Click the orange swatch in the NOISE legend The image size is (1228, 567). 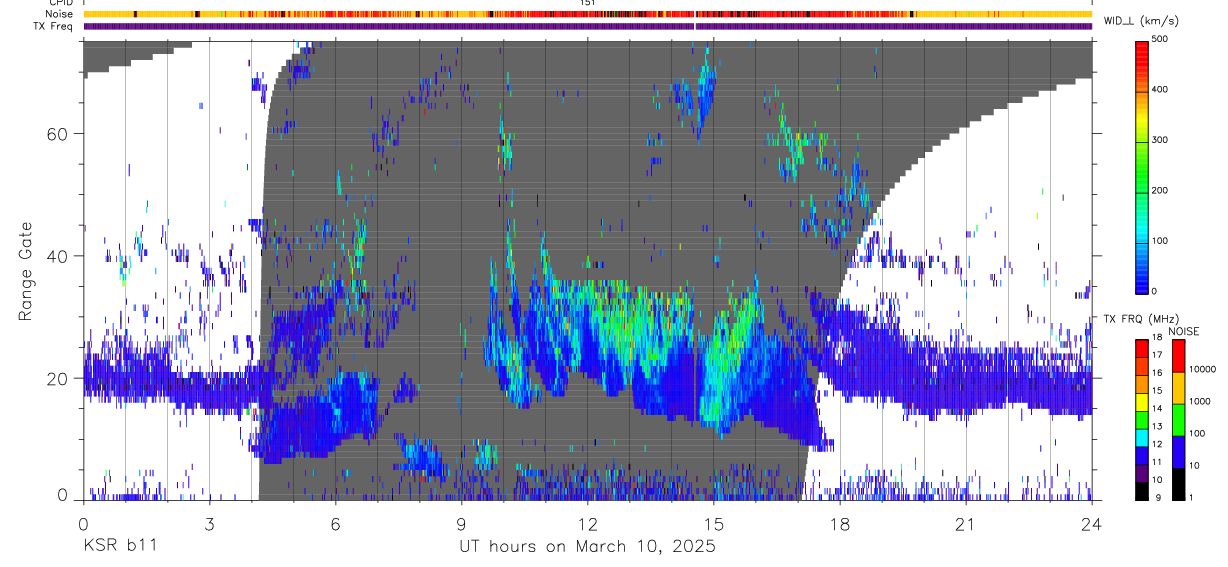point(1178,387)
